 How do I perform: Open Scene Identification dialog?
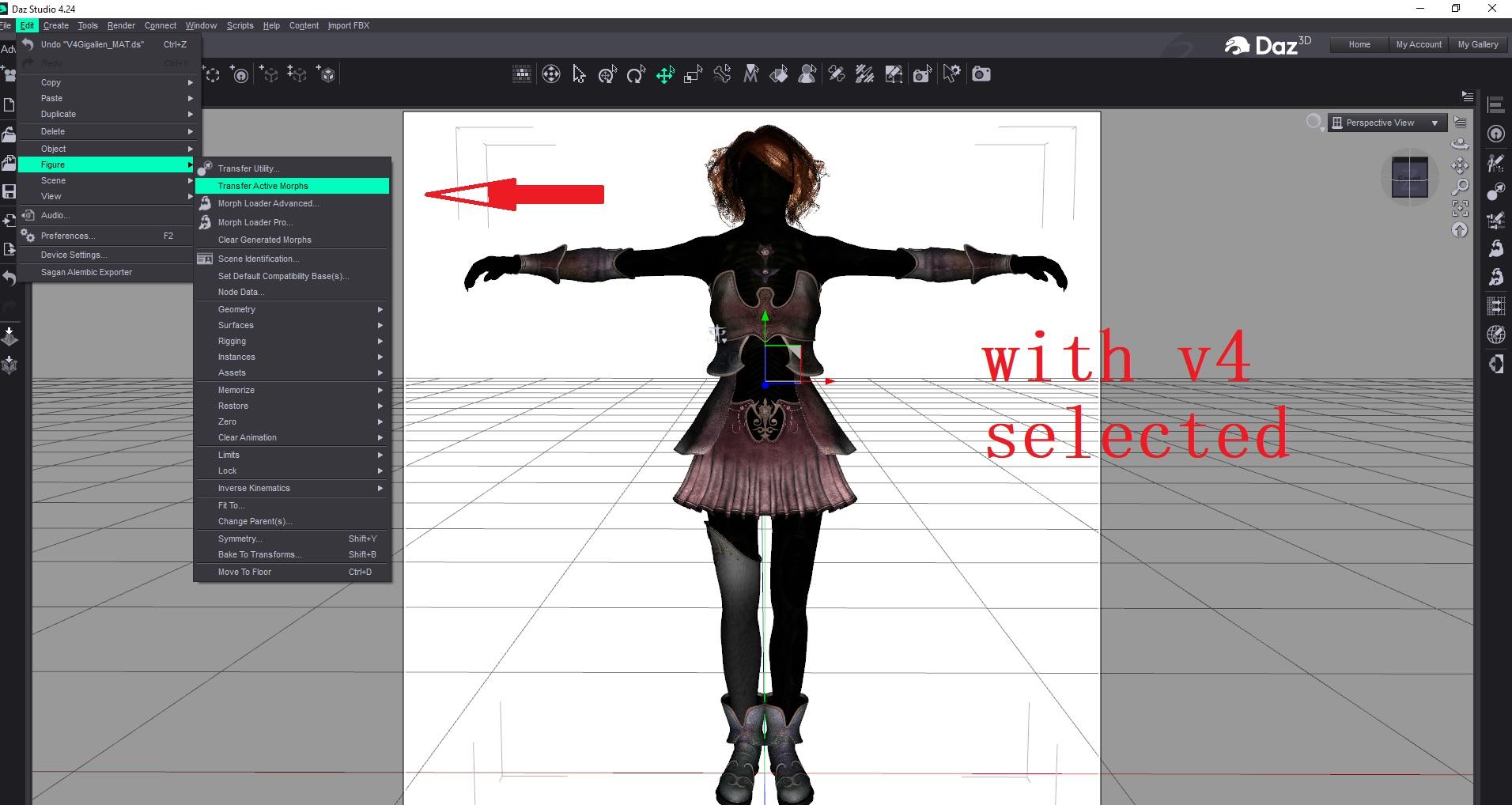293,259
